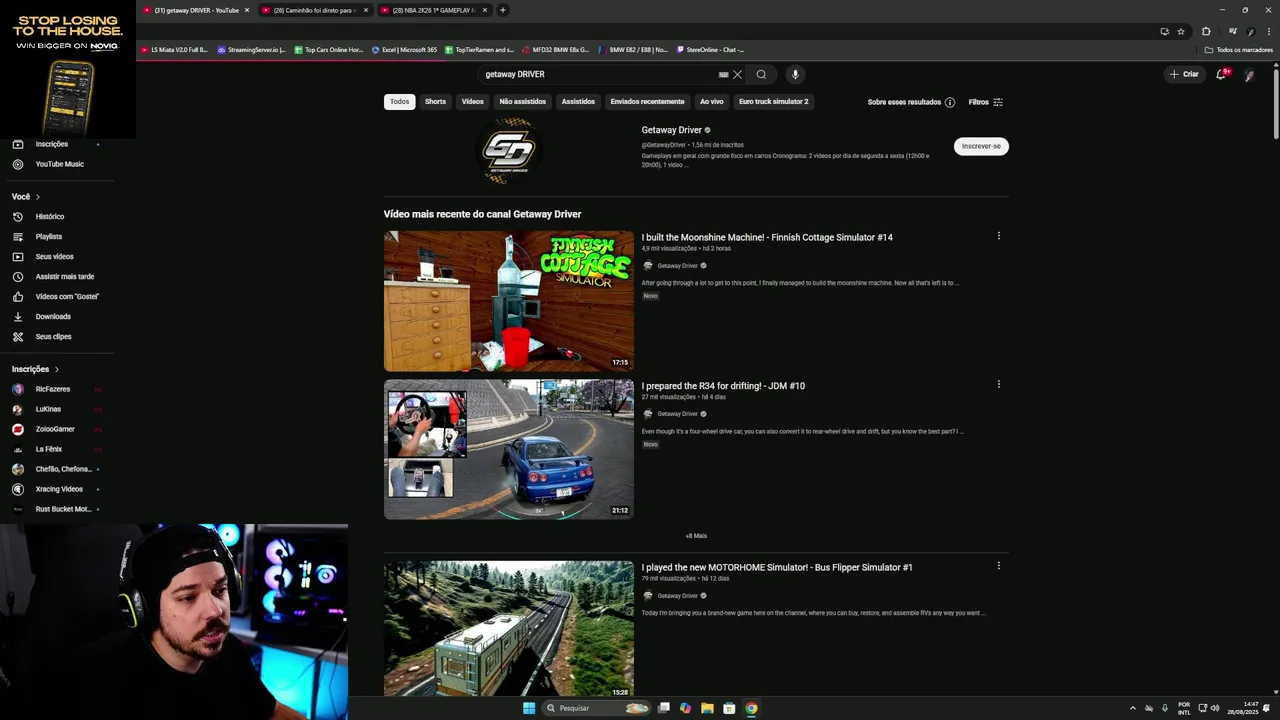Select the Ao vivo filter chip

click(712, 102)
